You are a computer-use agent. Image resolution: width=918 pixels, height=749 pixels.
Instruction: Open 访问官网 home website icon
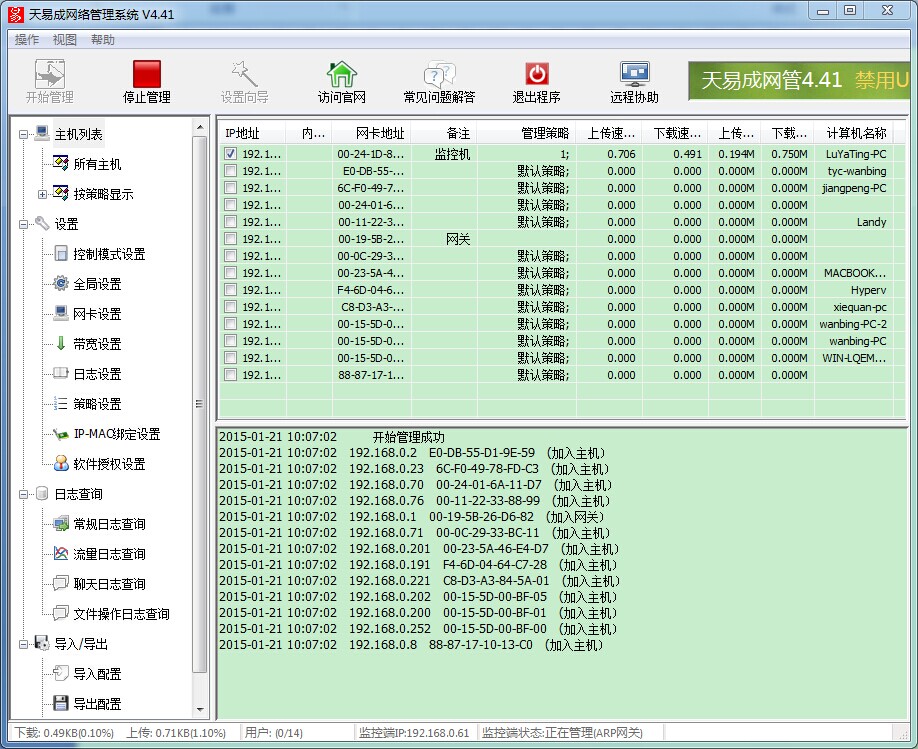tap(342, 75)
